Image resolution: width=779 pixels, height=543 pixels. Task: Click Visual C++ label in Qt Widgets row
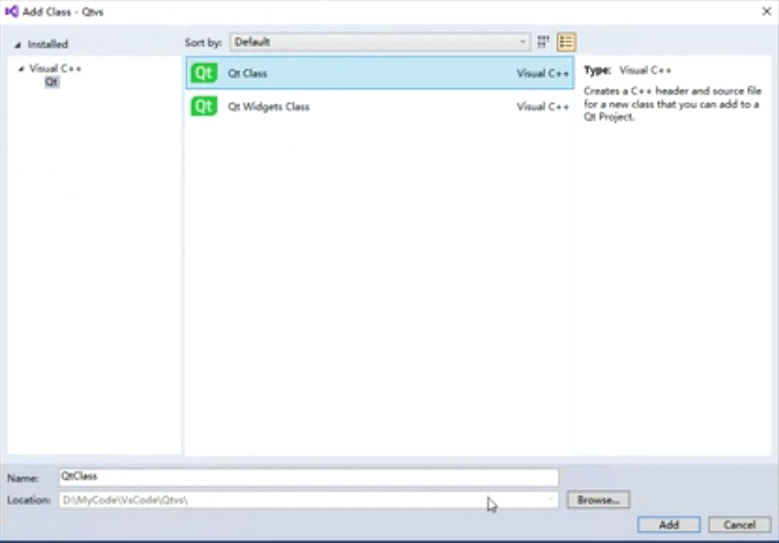543,107
